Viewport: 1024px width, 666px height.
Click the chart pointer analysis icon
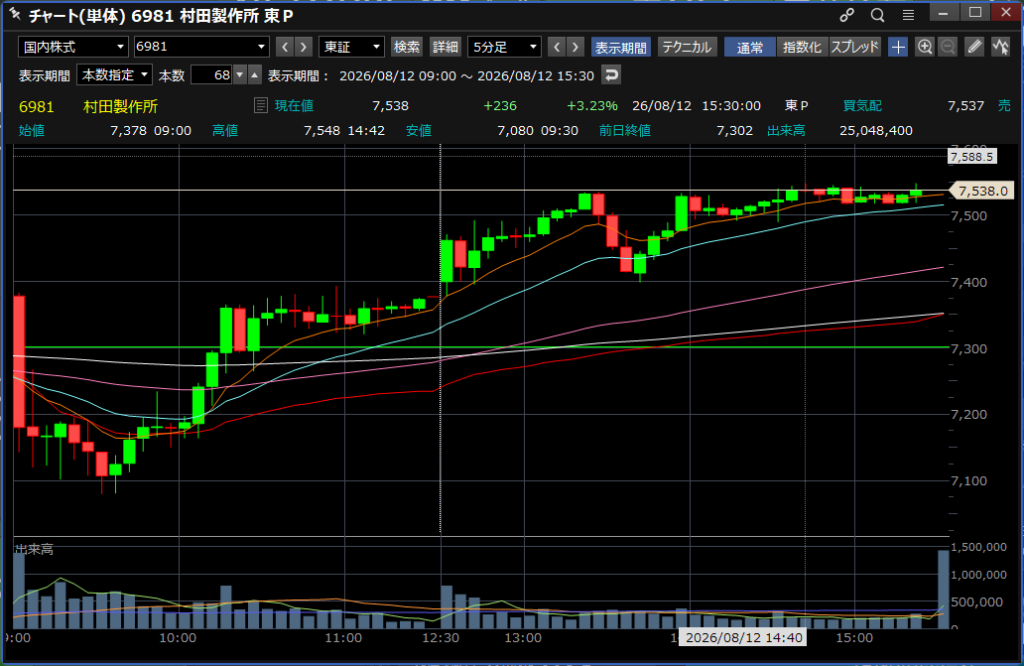pos(1000,46)
